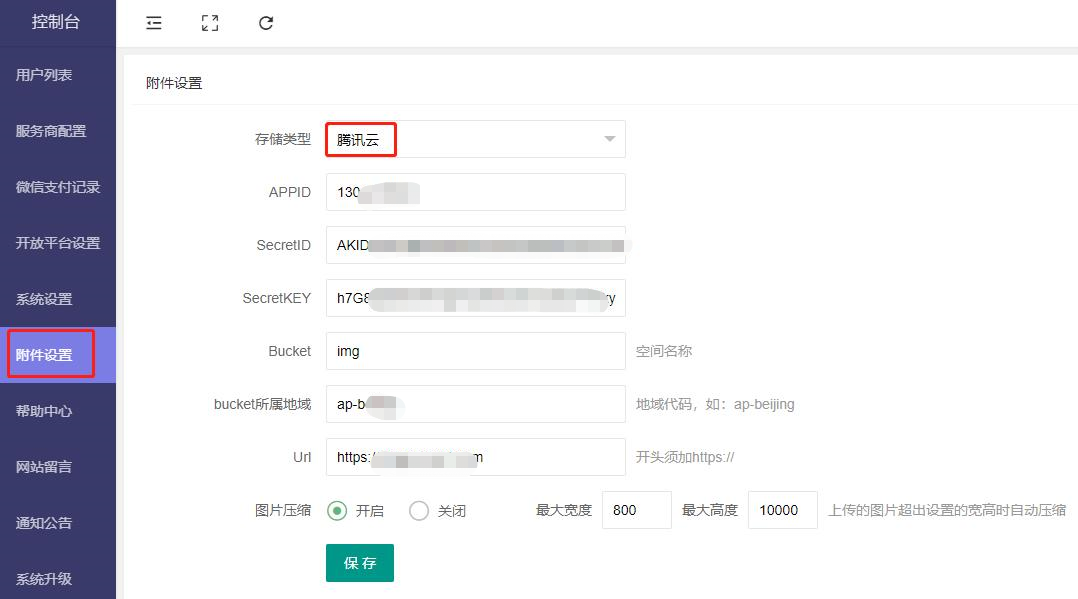Click the 最大高度 max height field
The image size is (1078, 599).
[782, 510]
